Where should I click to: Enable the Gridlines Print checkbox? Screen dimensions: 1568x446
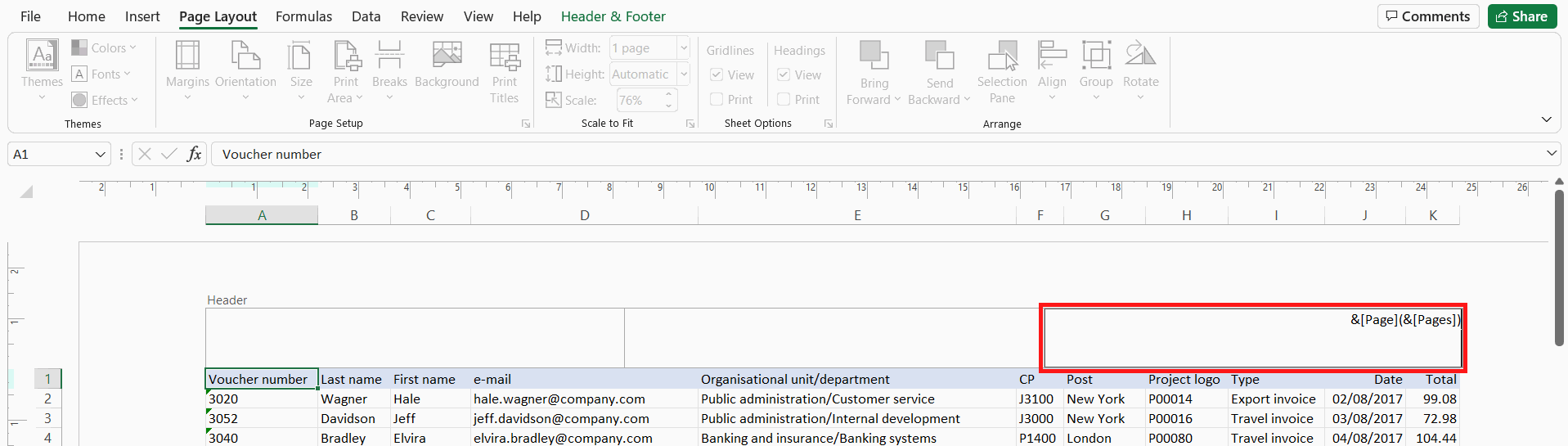point(717,99)
